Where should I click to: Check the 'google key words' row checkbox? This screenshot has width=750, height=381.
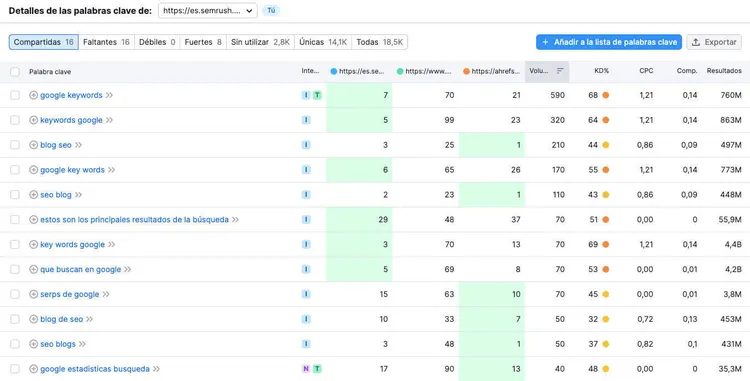(15, 170)
